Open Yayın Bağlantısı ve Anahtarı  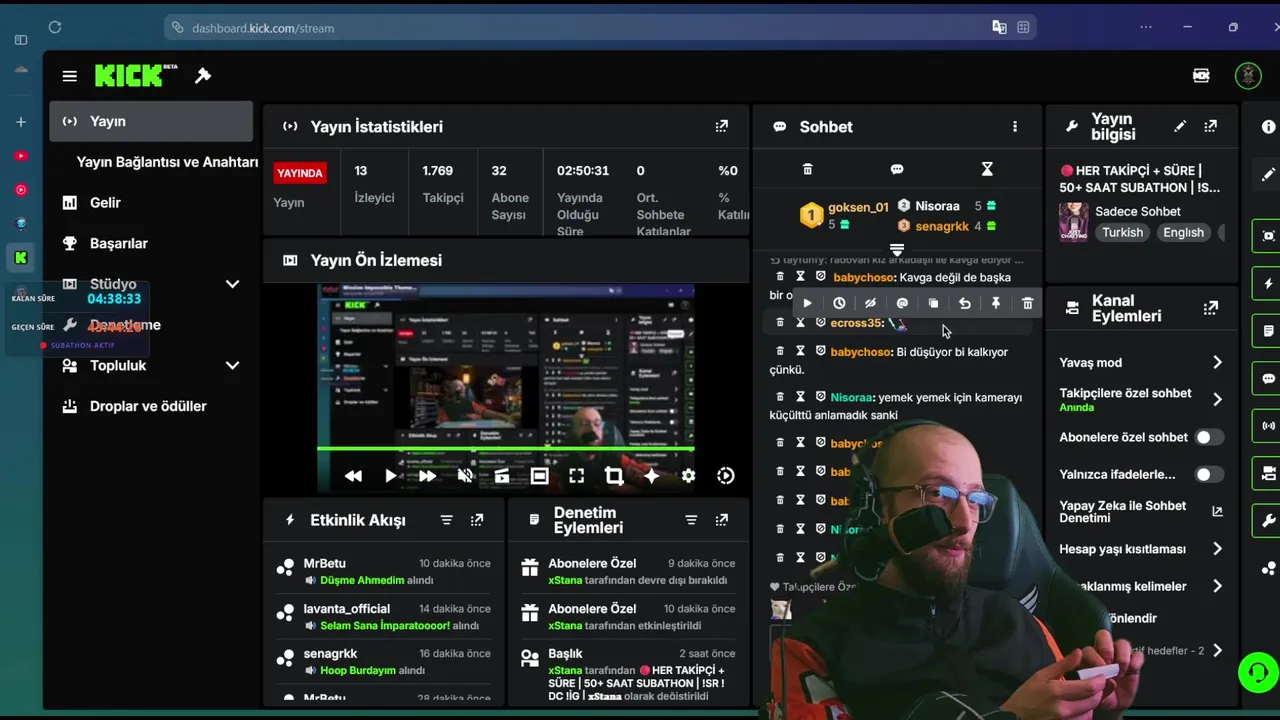click(167, 162)
